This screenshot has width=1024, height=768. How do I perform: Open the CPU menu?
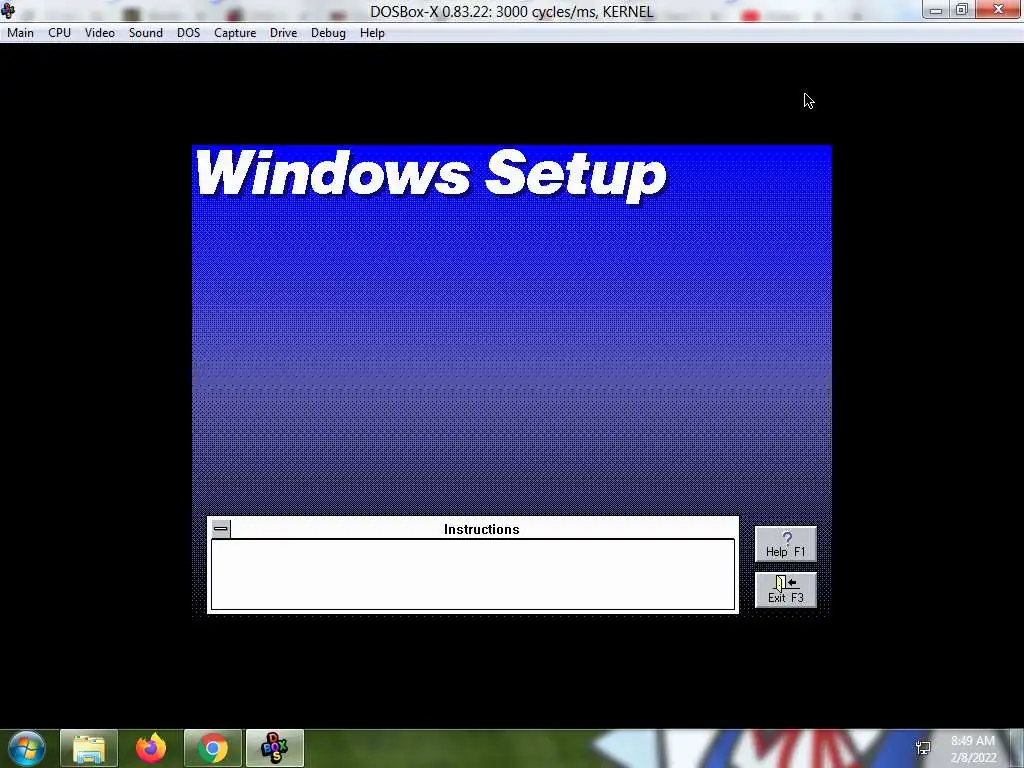[x=59, y=33]
